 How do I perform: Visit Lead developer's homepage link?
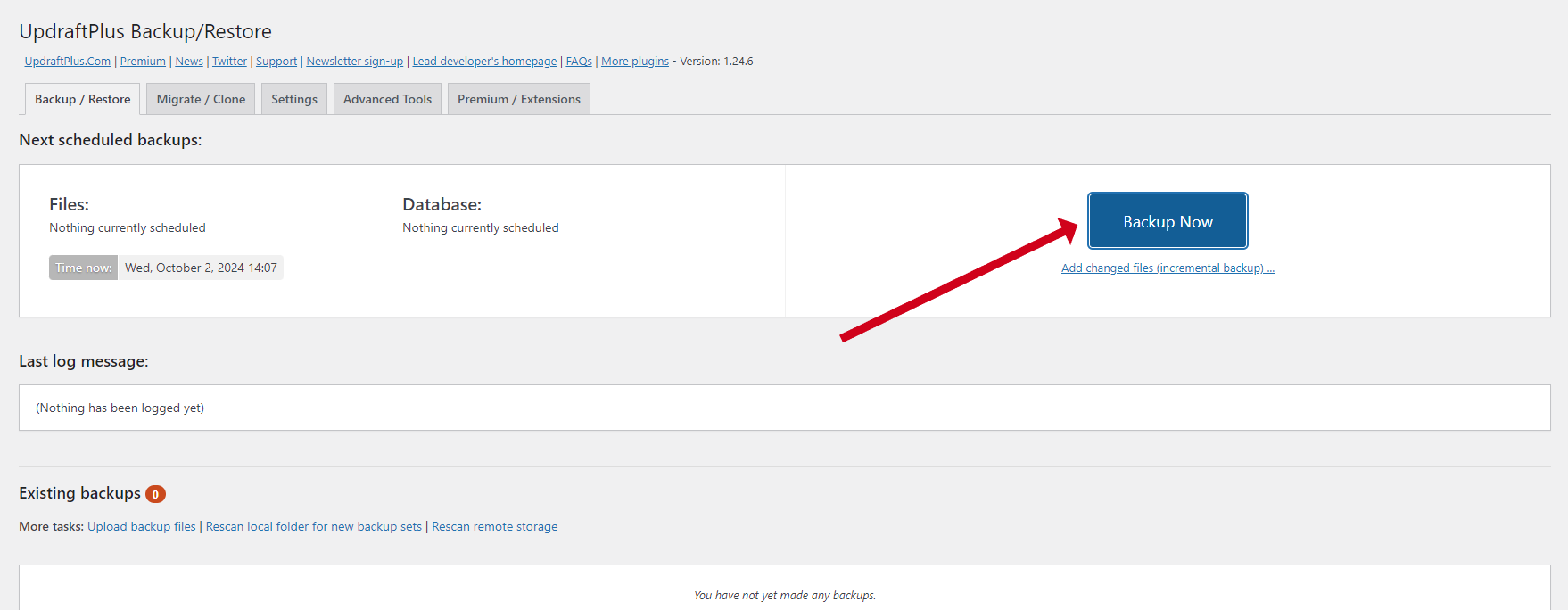(484, 62)
